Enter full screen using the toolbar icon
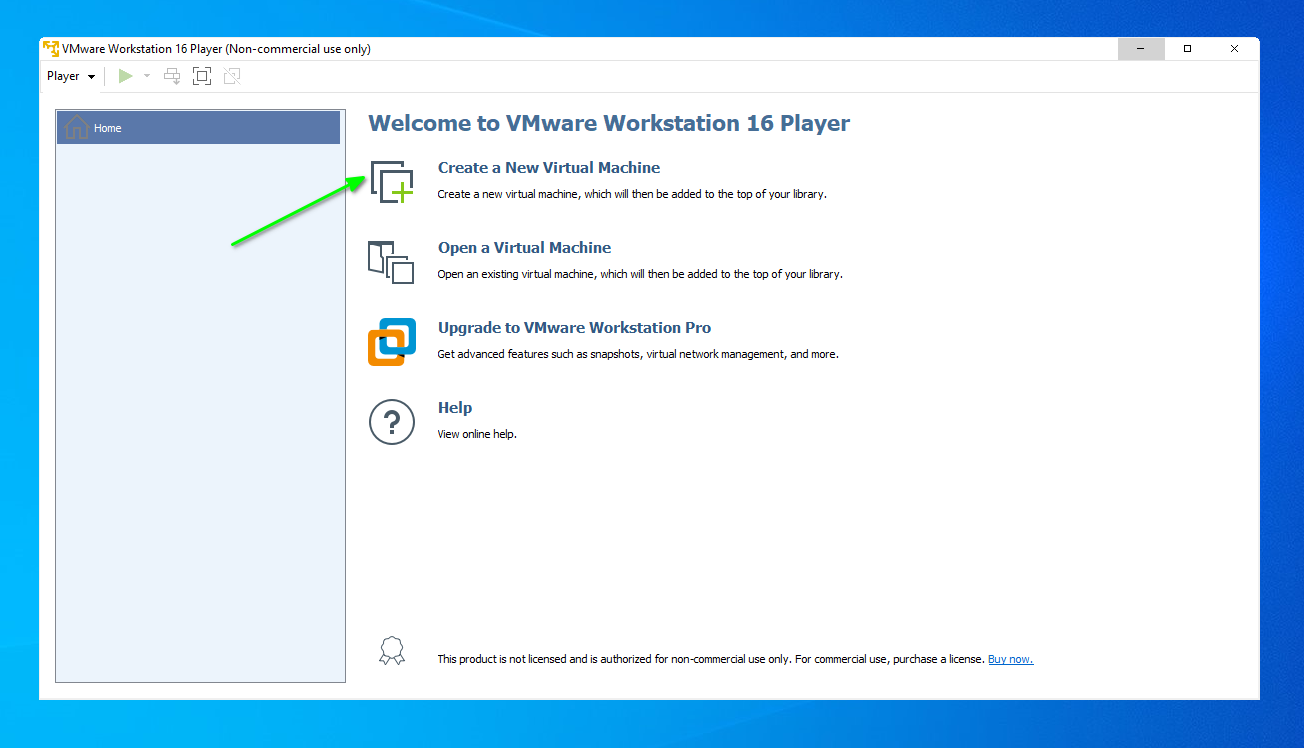 pos(201,75)
